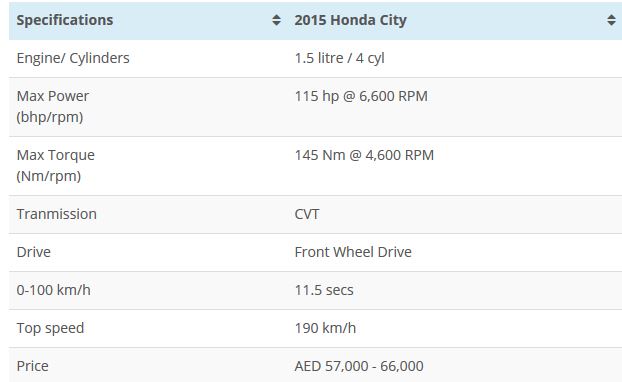Click the AED 57,000 - 66,000 value
Image resolution: width=622 pixels, height=382 pixels.
(x=359, y=366)
